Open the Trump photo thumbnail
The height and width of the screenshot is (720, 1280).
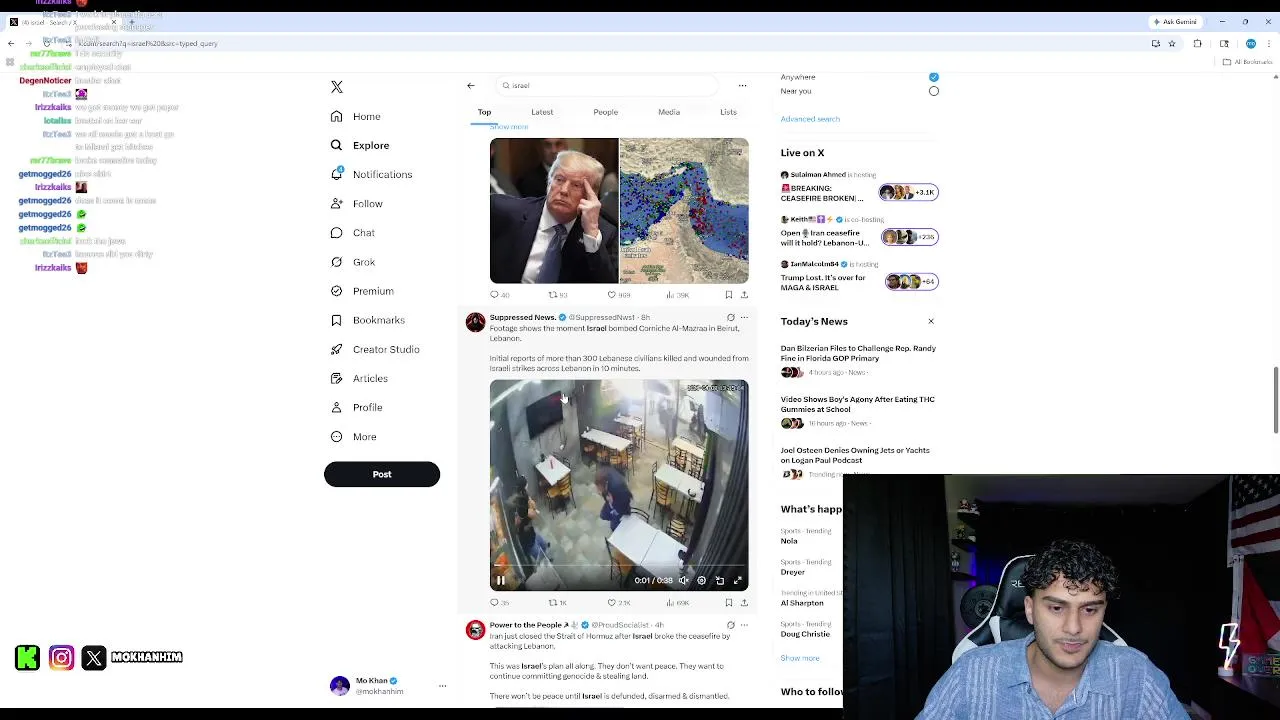pos(554,211)
